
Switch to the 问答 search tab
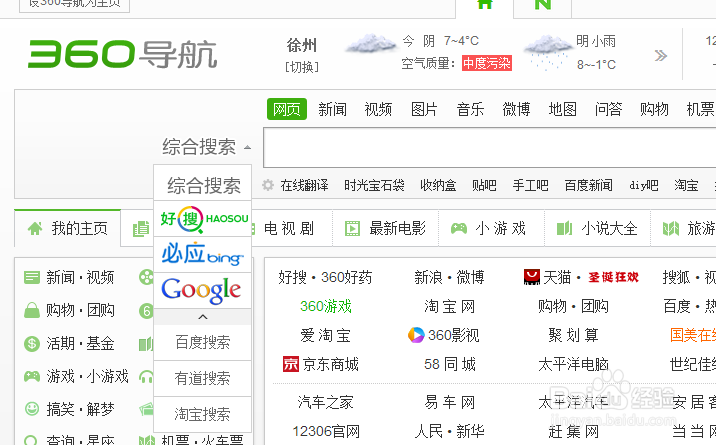609,109
